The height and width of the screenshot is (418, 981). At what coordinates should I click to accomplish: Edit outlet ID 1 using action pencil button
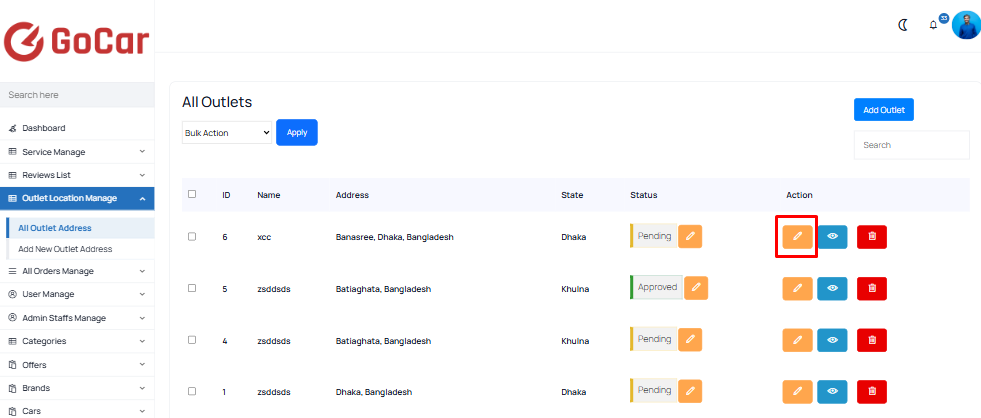[797, 391]
